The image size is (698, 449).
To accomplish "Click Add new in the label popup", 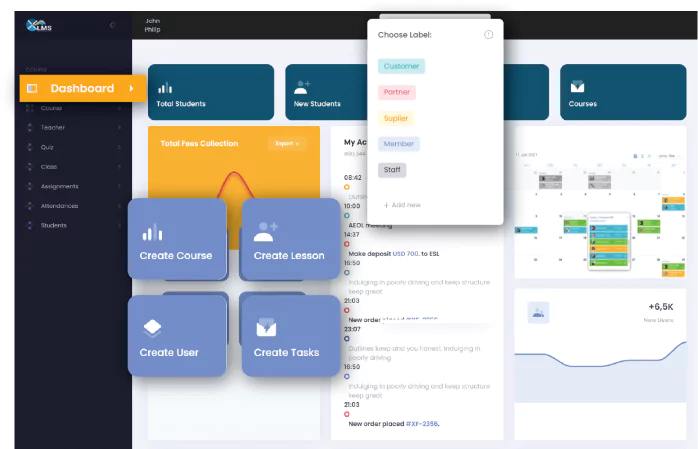I will click(402, 205).
